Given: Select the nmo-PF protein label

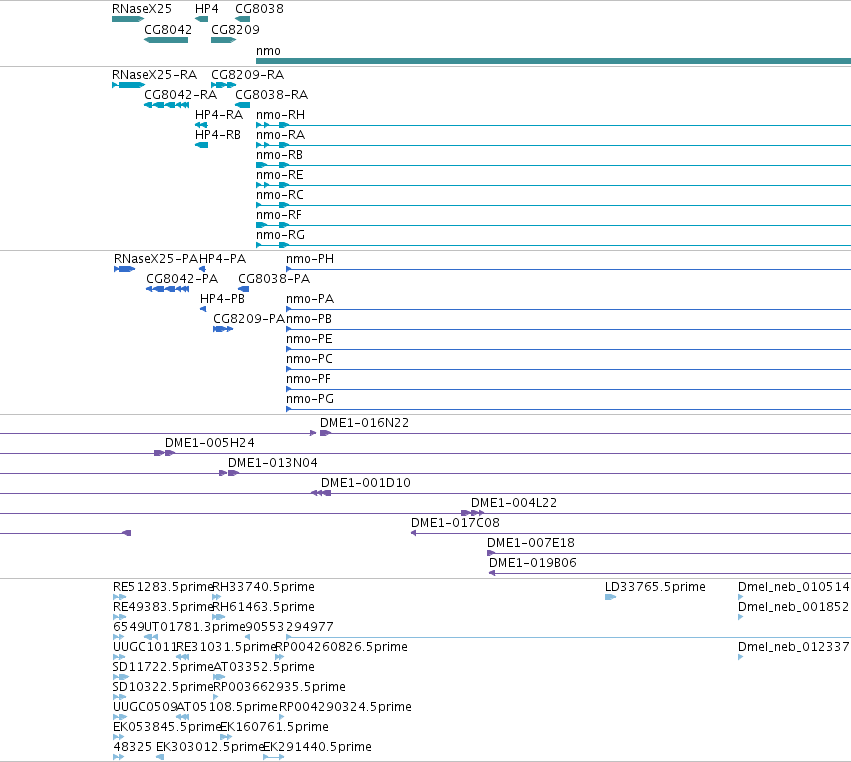Looking at the screenshot, I should pos(308,379).
